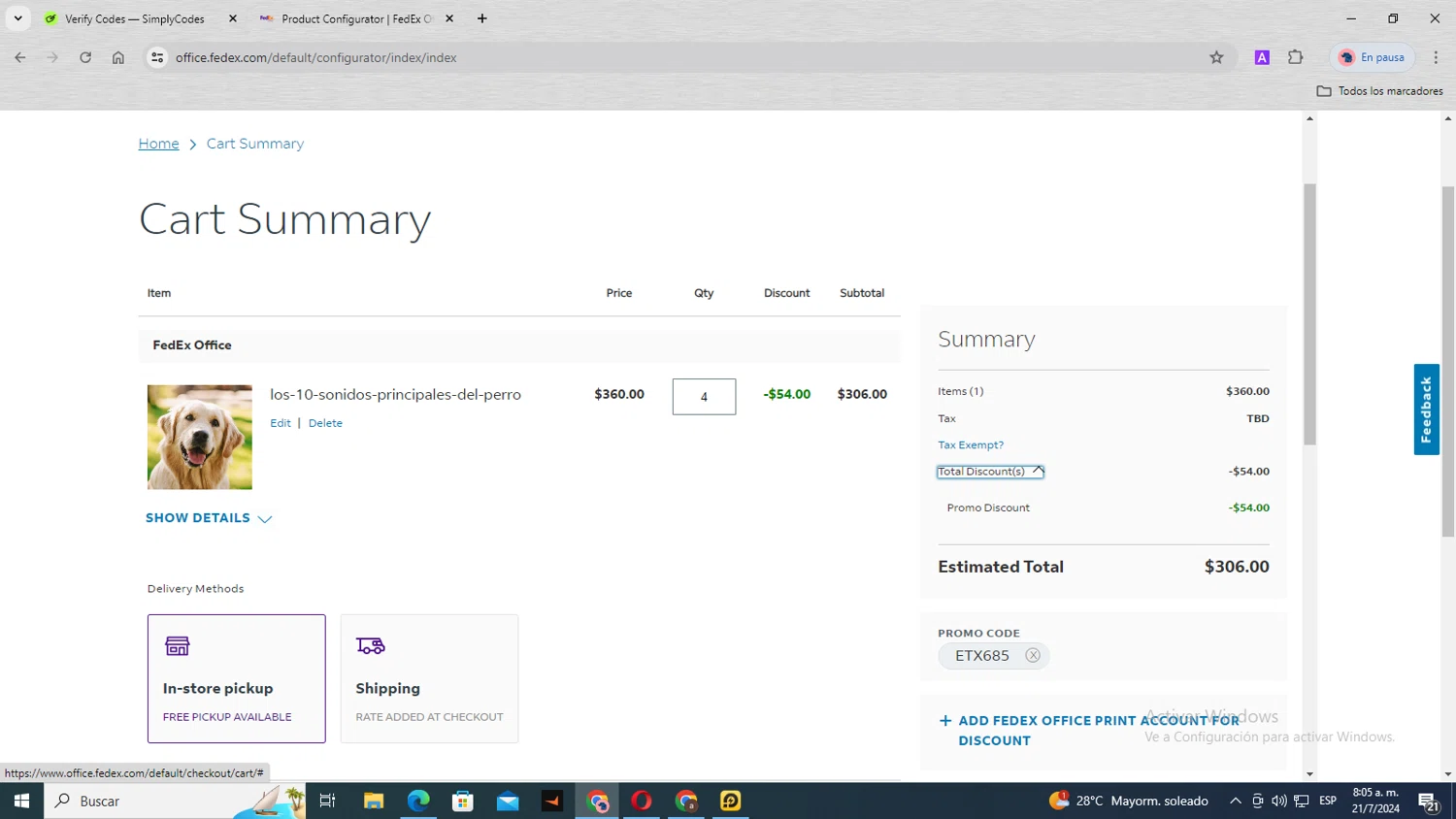
Task: Click the store icon in pickup card
Action: pyautogui.click(x=178, y=646)
